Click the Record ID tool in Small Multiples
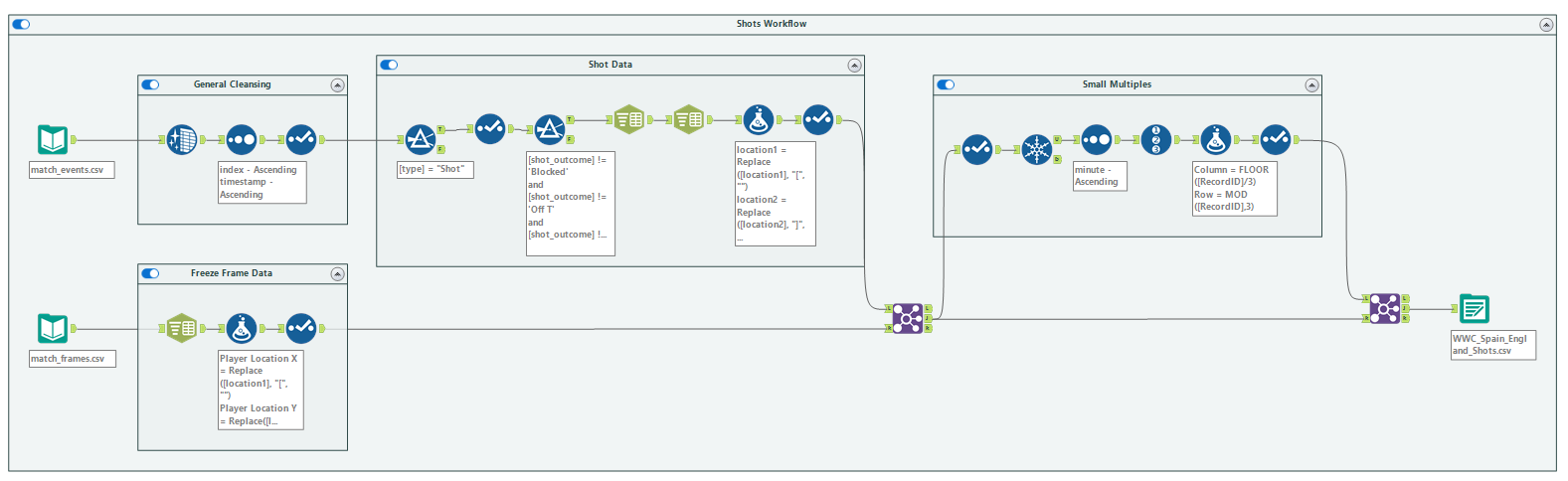The width and height of the screenshot is (1568, 481). click(1155, 140)
